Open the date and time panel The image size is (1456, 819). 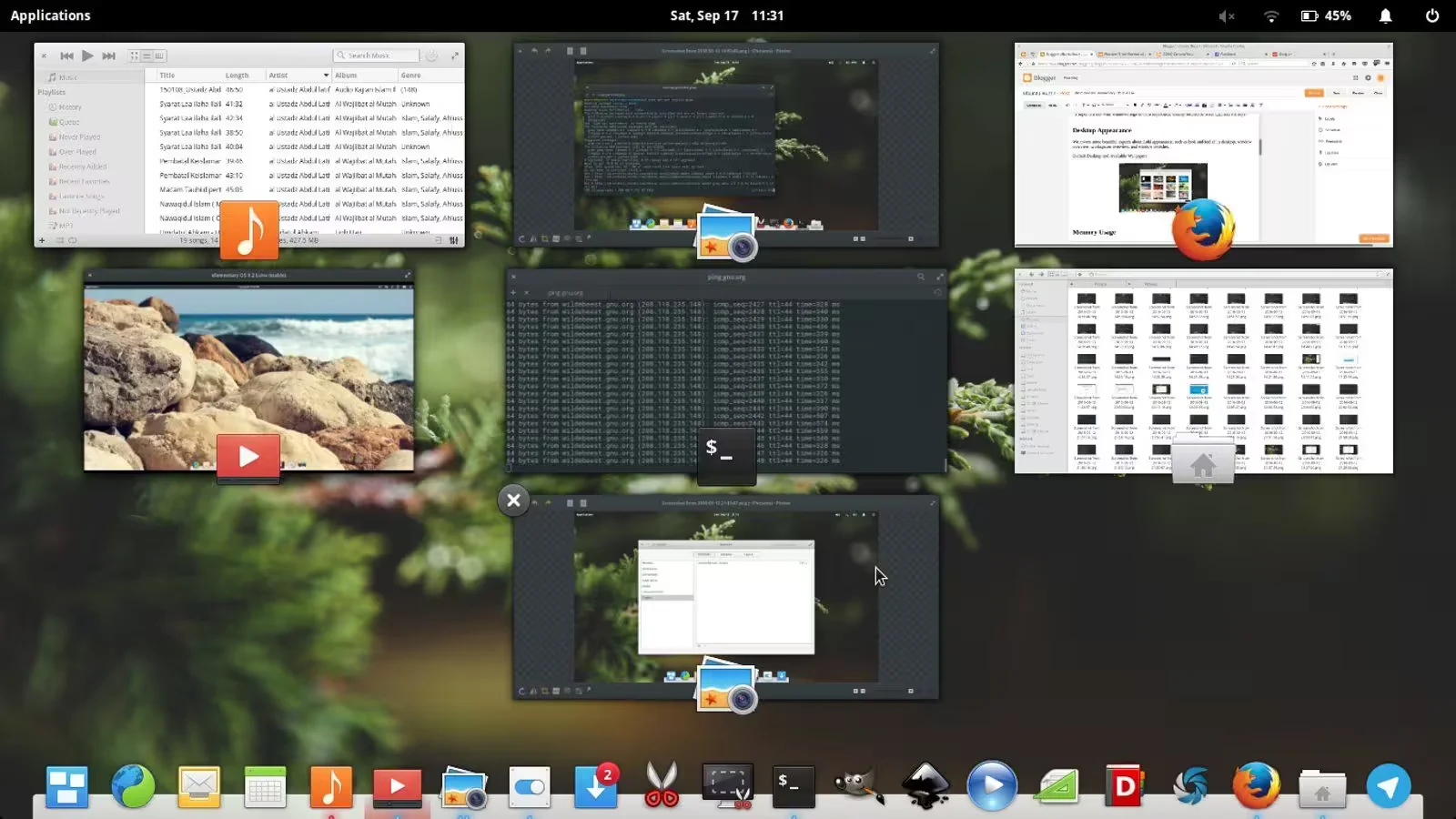726,15
